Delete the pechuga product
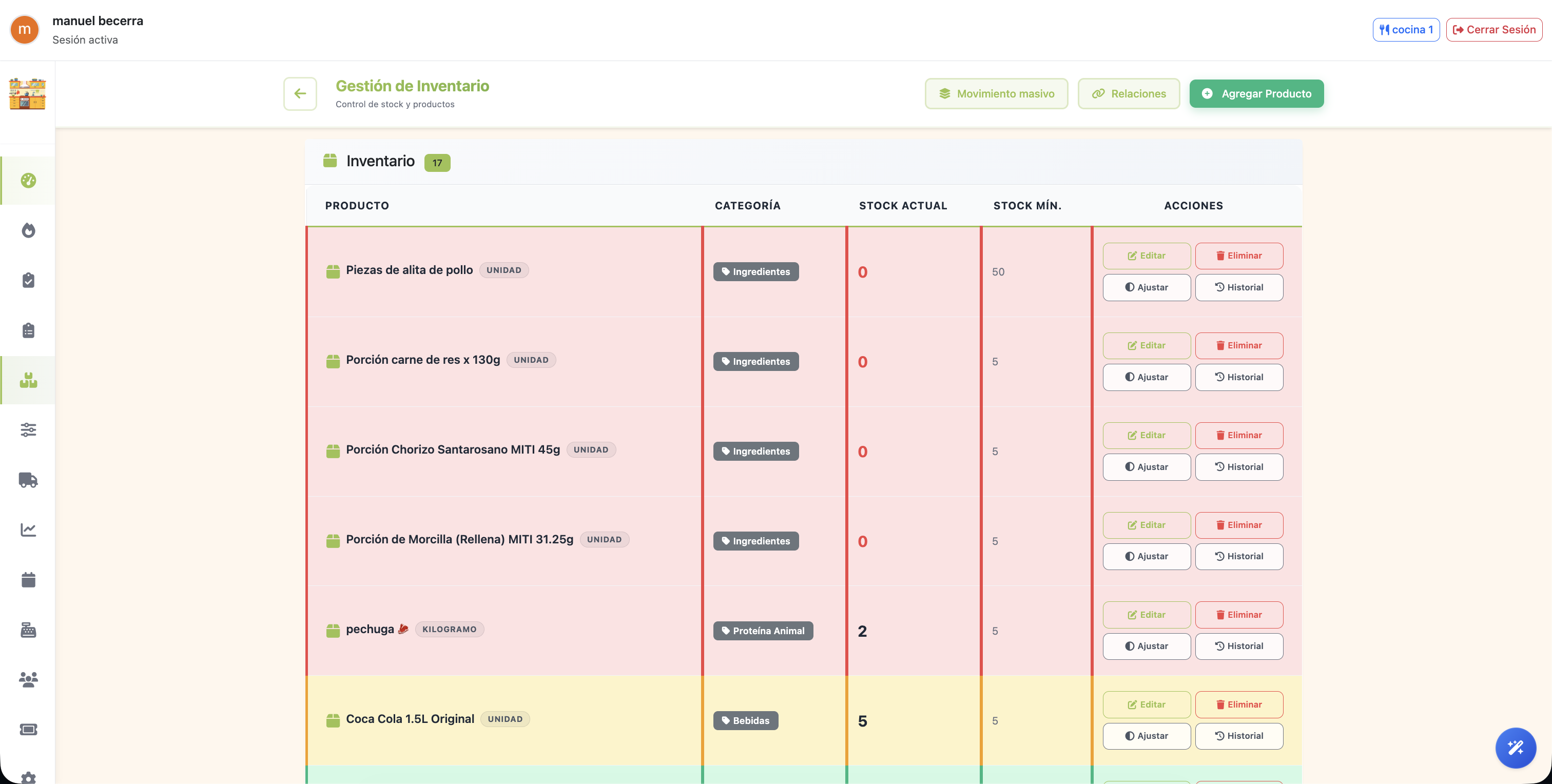This screenshot has width=1552, height=784. [1239, 614]
